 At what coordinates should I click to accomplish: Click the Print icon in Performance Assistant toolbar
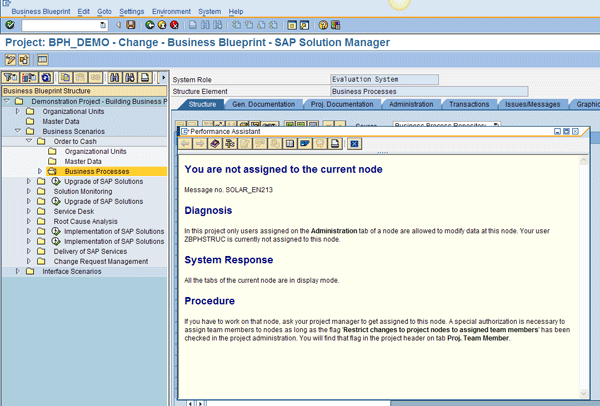point(335,143)
